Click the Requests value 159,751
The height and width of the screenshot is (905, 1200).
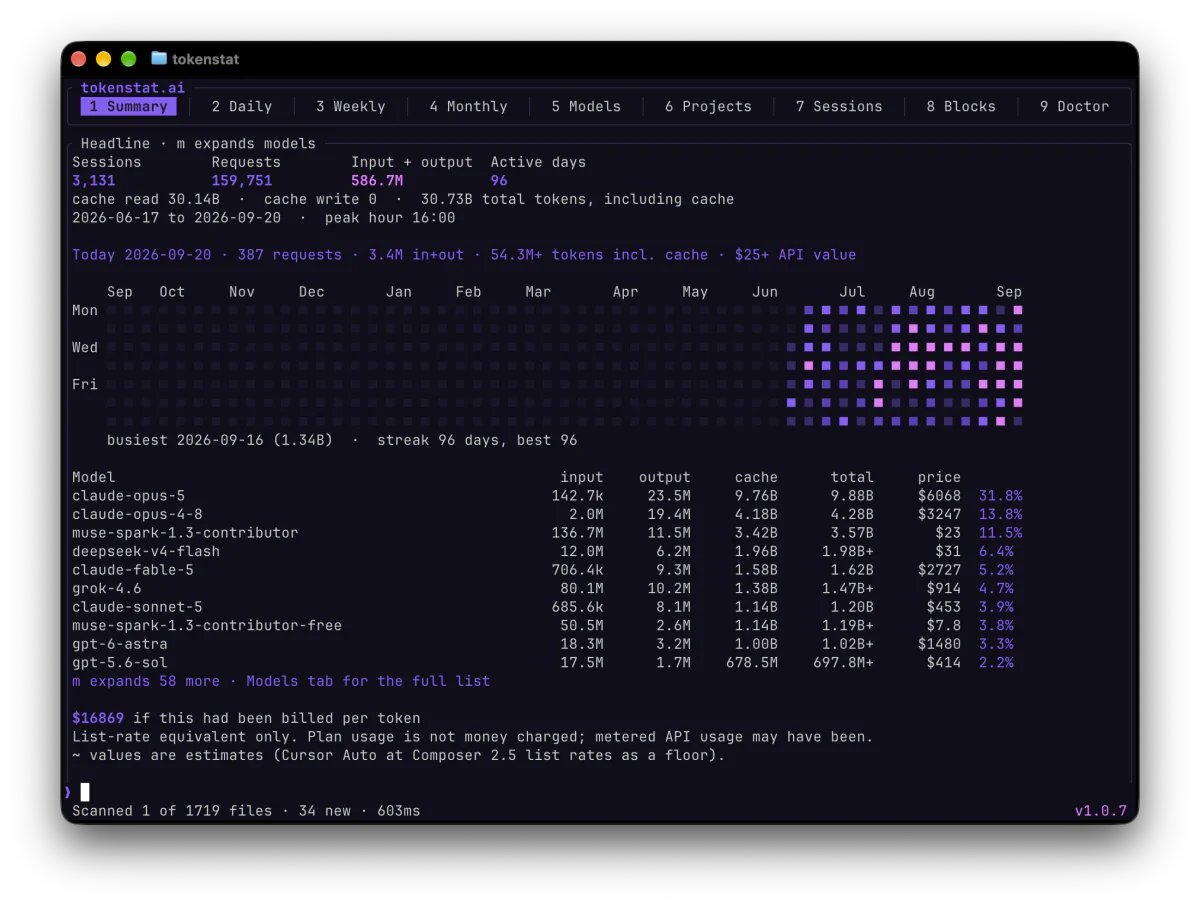242,181
